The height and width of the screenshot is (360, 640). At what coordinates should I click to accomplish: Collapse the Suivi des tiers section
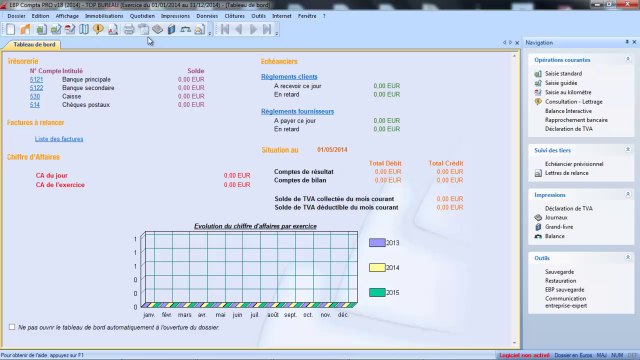point(628,150)
